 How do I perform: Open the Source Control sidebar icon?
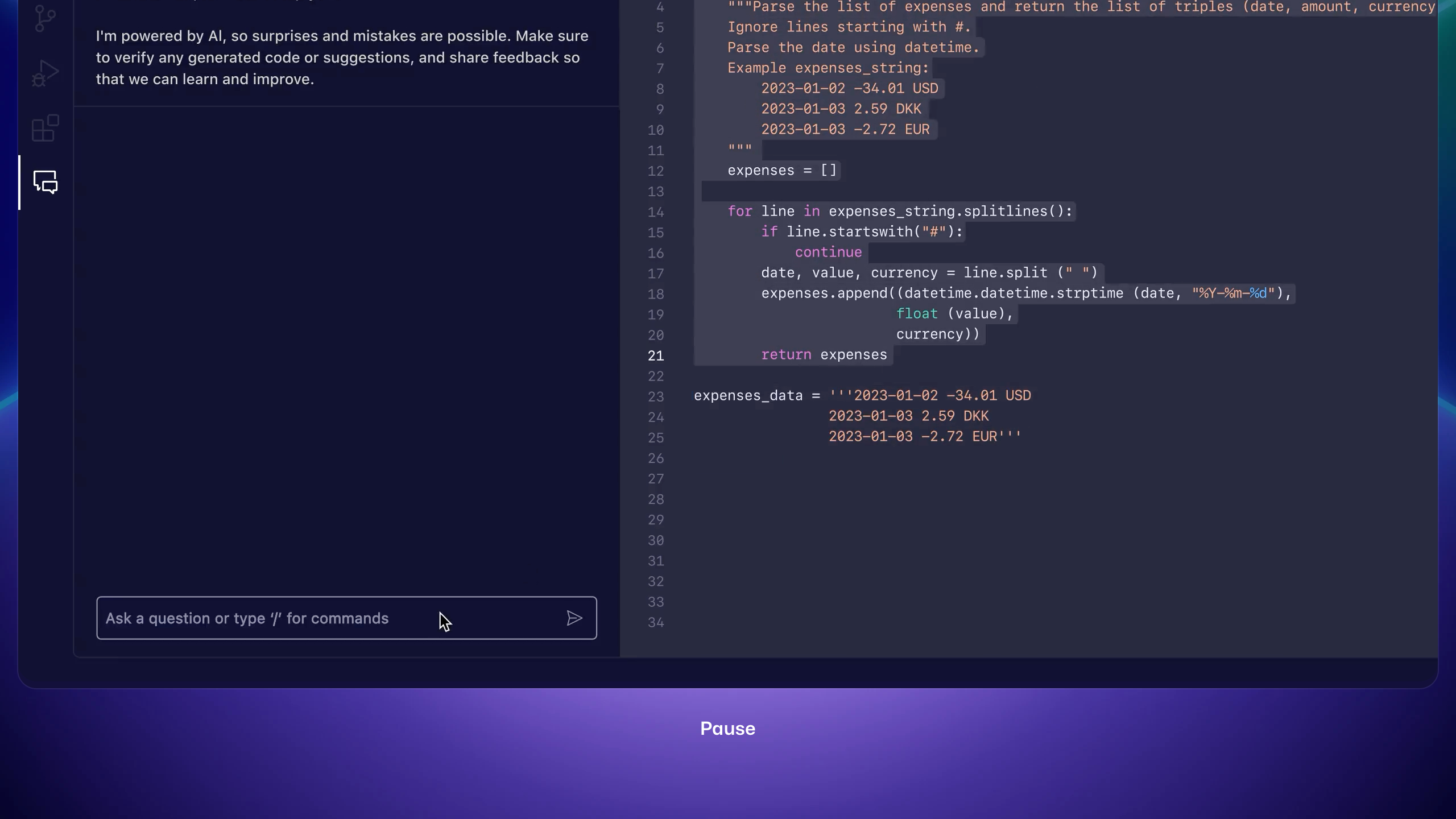[45, 19]
